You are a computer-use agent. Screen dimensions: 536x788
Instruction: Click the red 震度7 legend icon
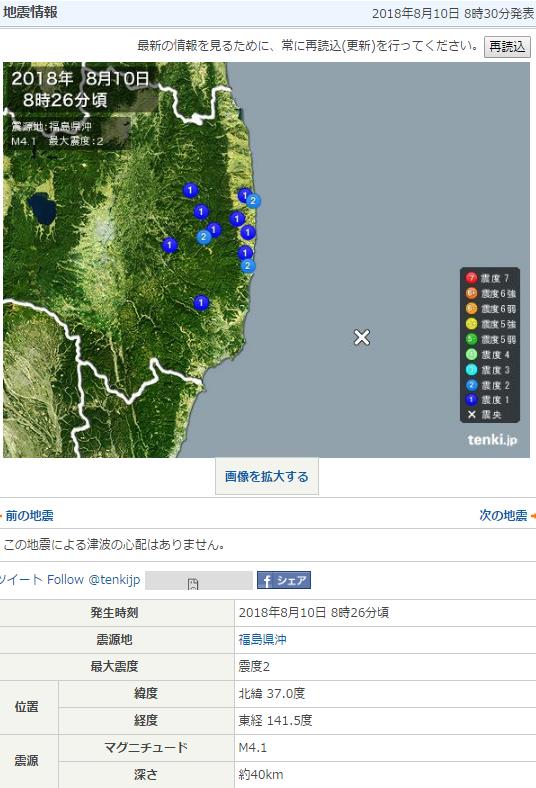[x=471, y=278]
